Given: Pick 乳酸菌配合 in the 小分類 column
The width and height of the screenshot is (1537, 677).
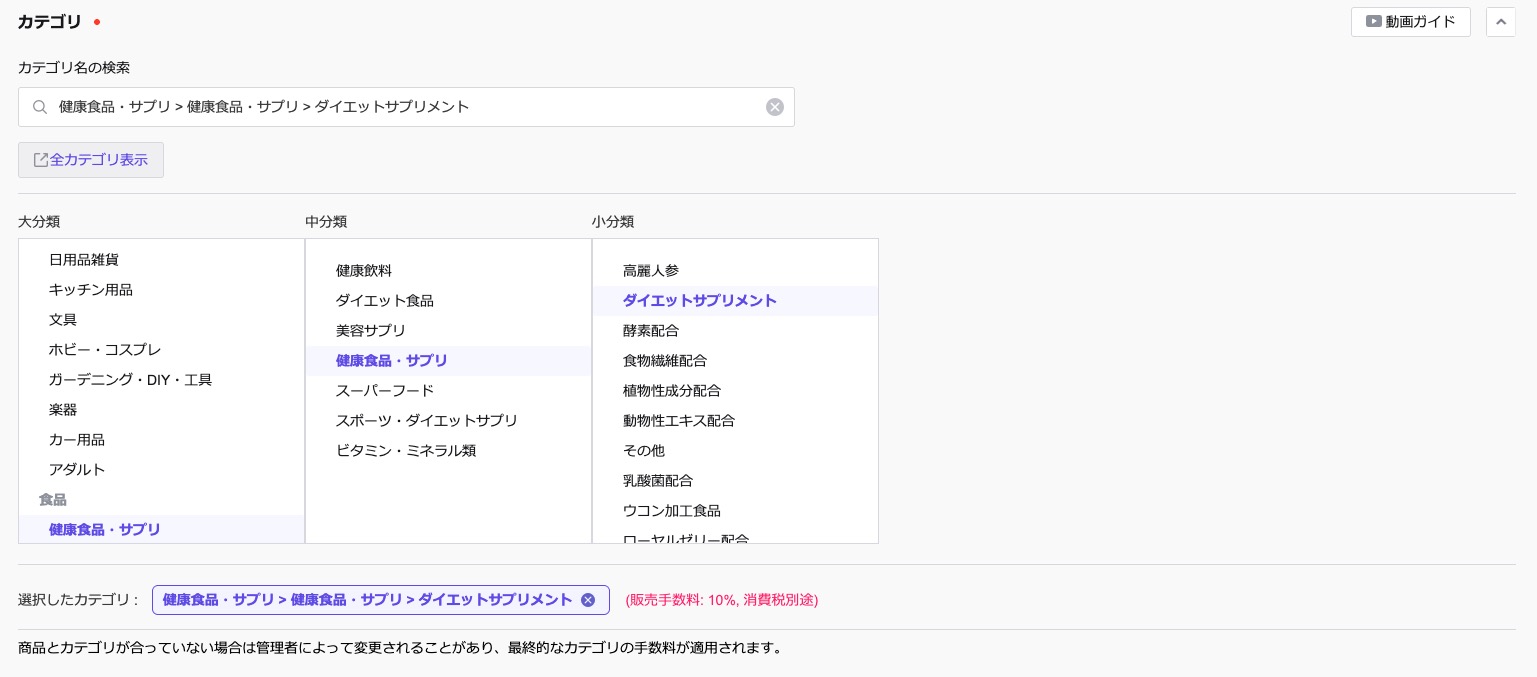Looking at the screenshot, I should click(658, 481).
